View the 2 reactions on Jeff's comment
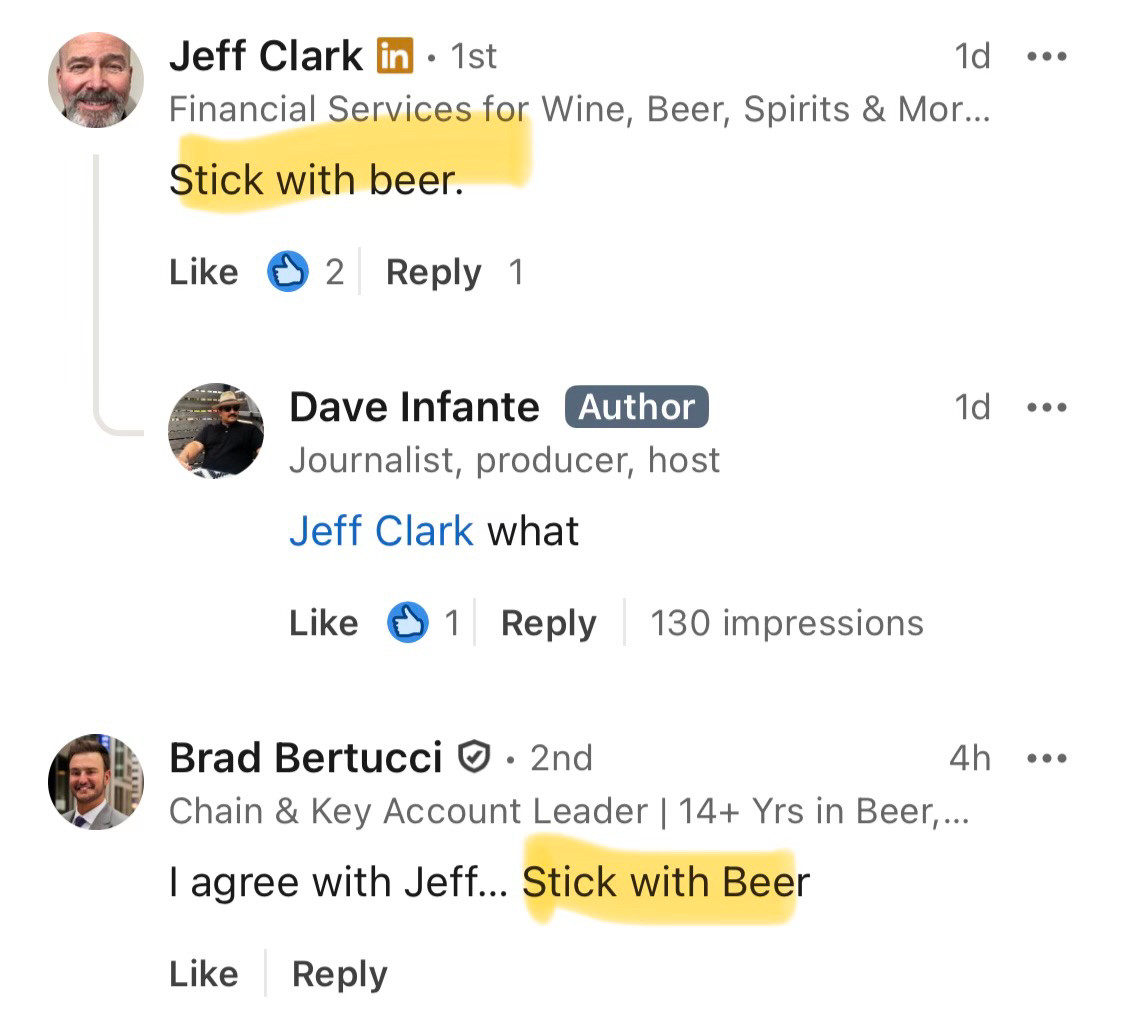This screenshot has height=1013, width=1125. (x=335, y=271)
